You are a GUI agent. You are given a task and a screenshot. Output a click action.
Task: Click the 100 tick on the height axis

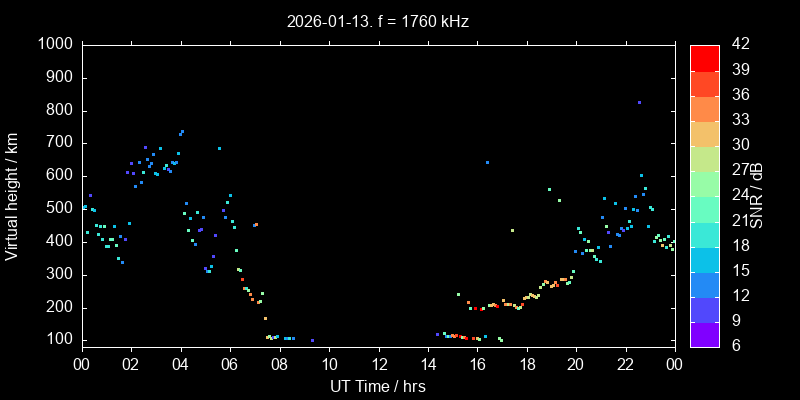click(58, 340)
